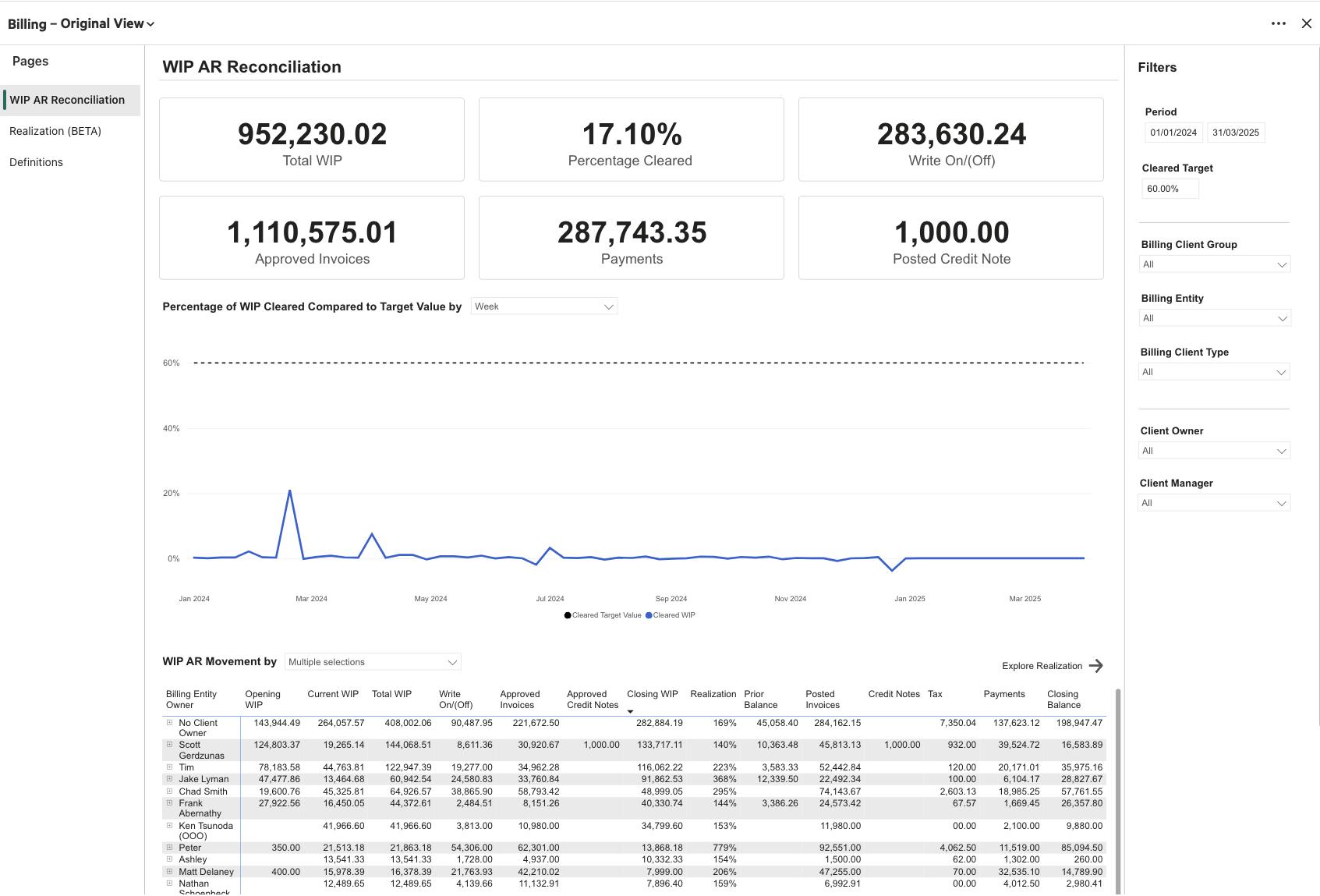Open the Client Manager filter dropdown
The image size is (1320, 896).
[1213, 502]
